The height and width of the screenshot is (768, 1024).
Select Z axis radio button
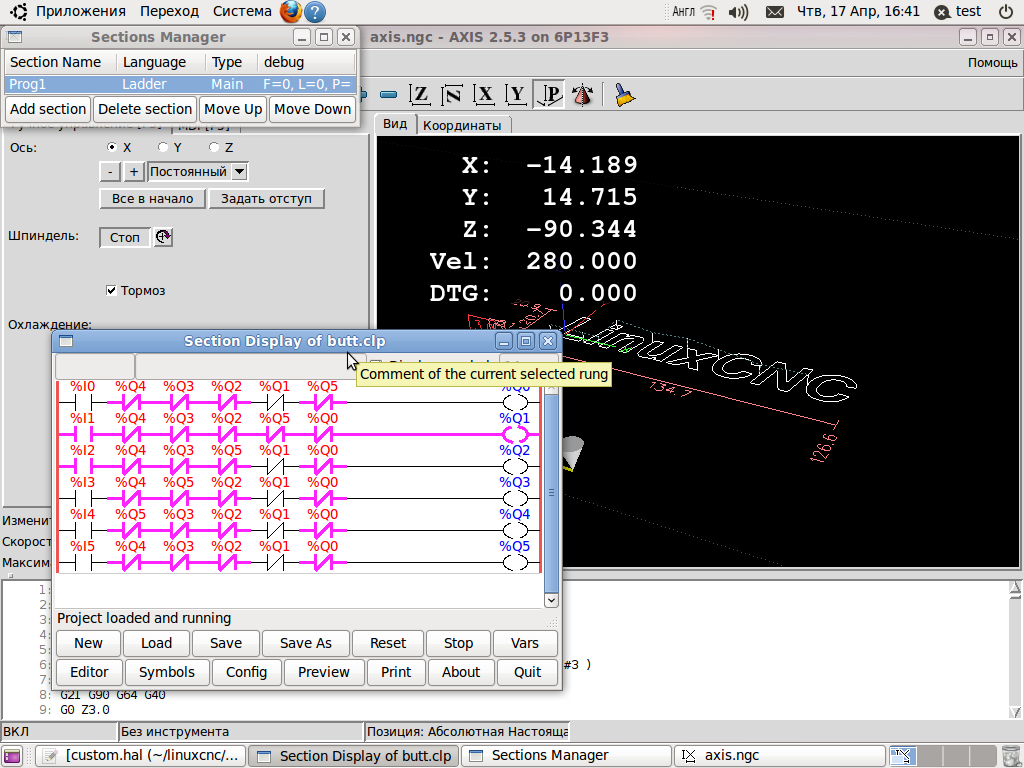click(x=214, y=147)
